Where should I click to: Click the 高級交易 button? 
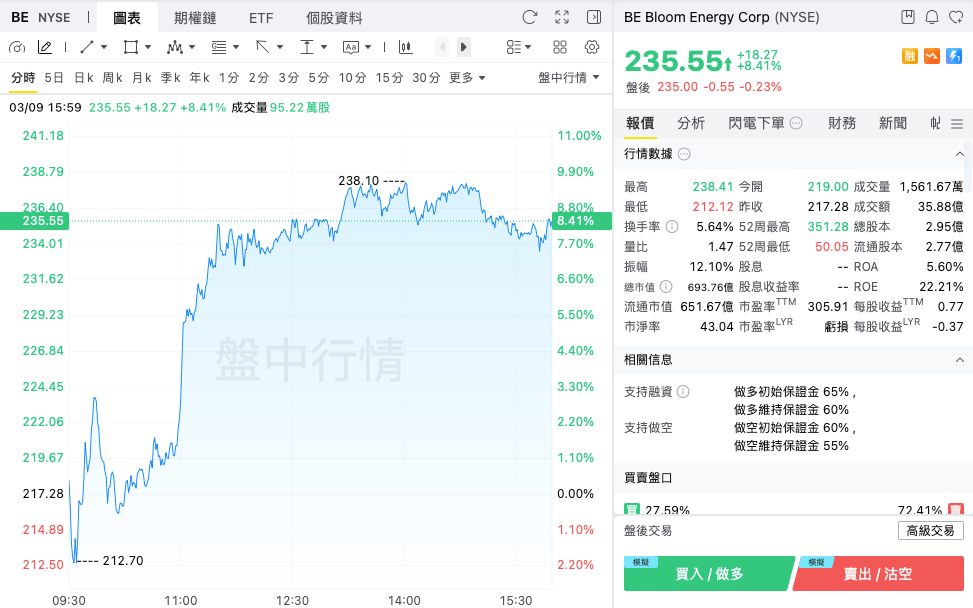tap(930, 531)
